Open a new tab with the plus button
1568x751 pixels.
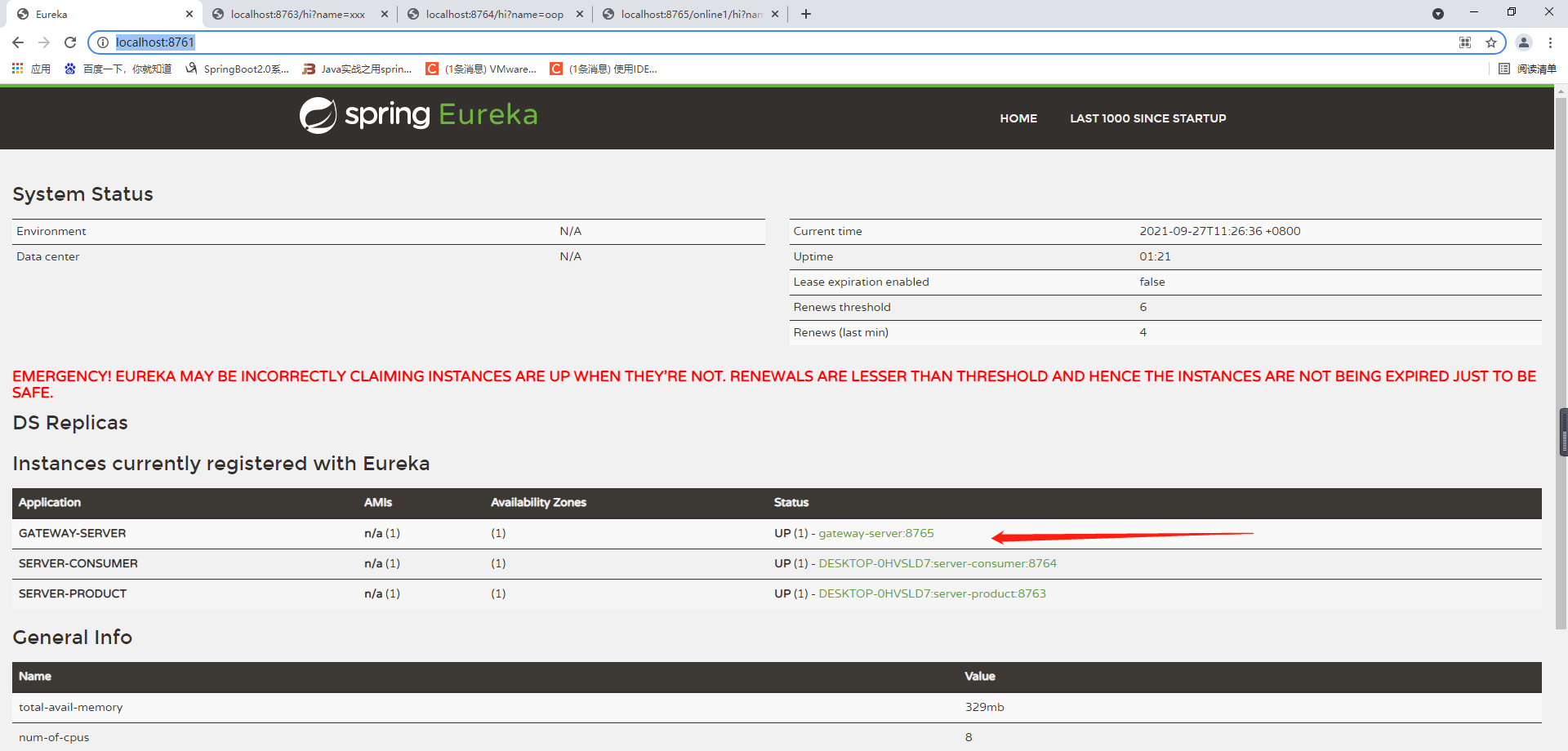point(806,14)
